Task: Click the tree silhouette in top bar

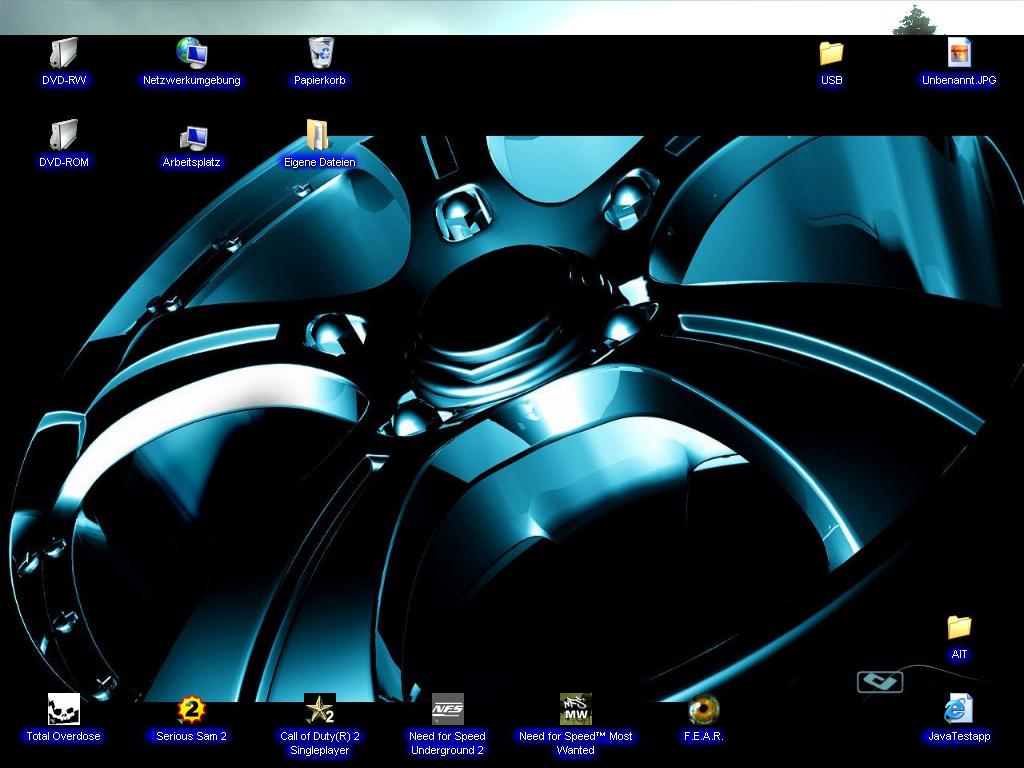Action: coord(913,21)
